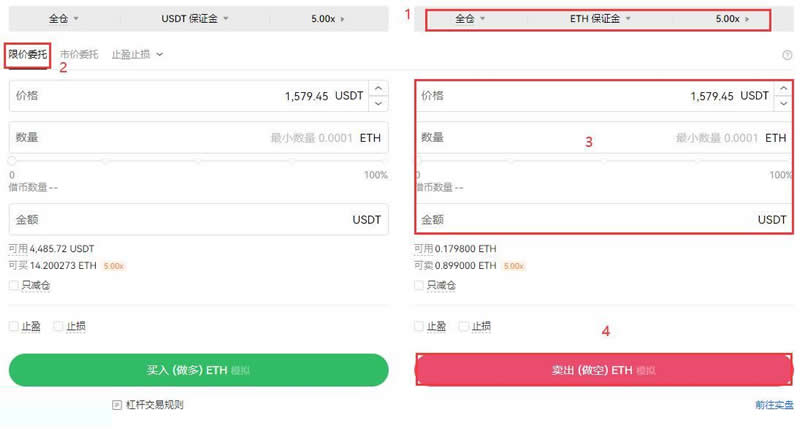800x429 pixels.
Task: Tick the 止损 checkbox on sell side
Action: pos(464,326)
